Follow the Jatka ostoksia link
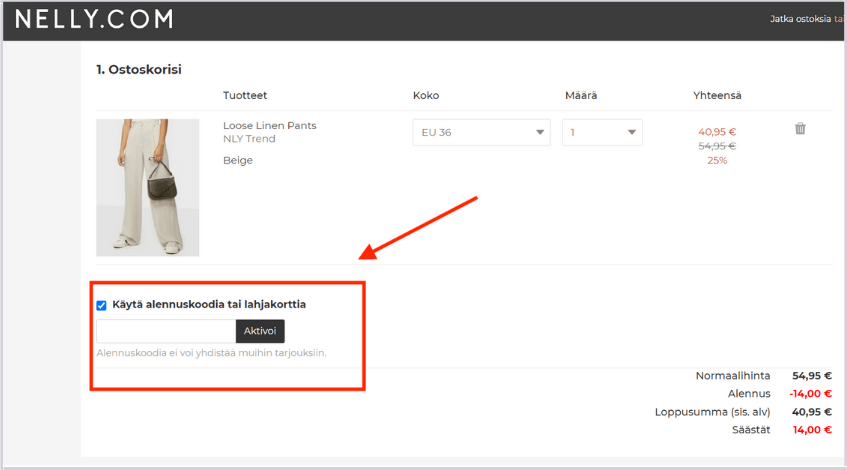 (x=801, y=19)
